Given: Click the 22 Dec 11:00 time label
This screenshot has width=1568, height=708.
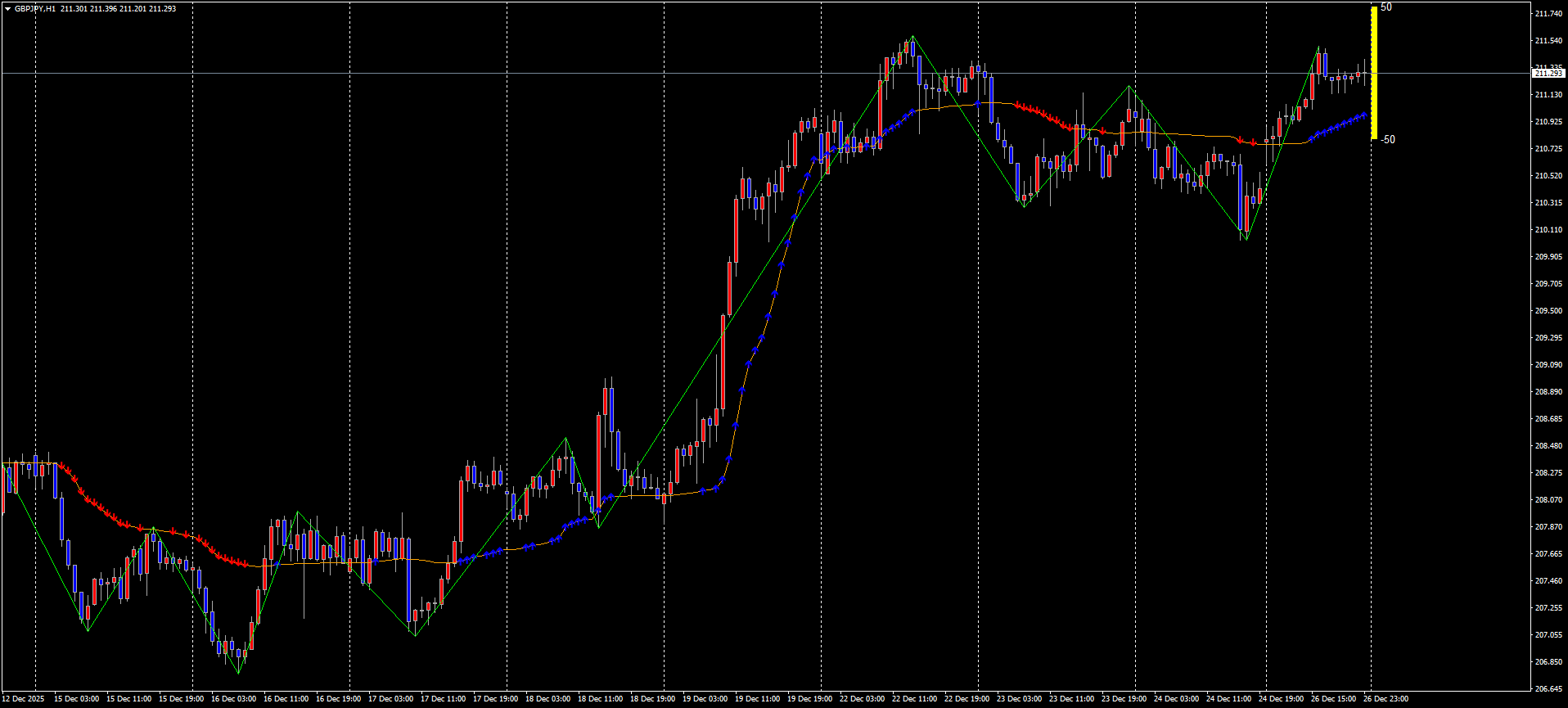Looking at the screenshot, I should point(914,699).
